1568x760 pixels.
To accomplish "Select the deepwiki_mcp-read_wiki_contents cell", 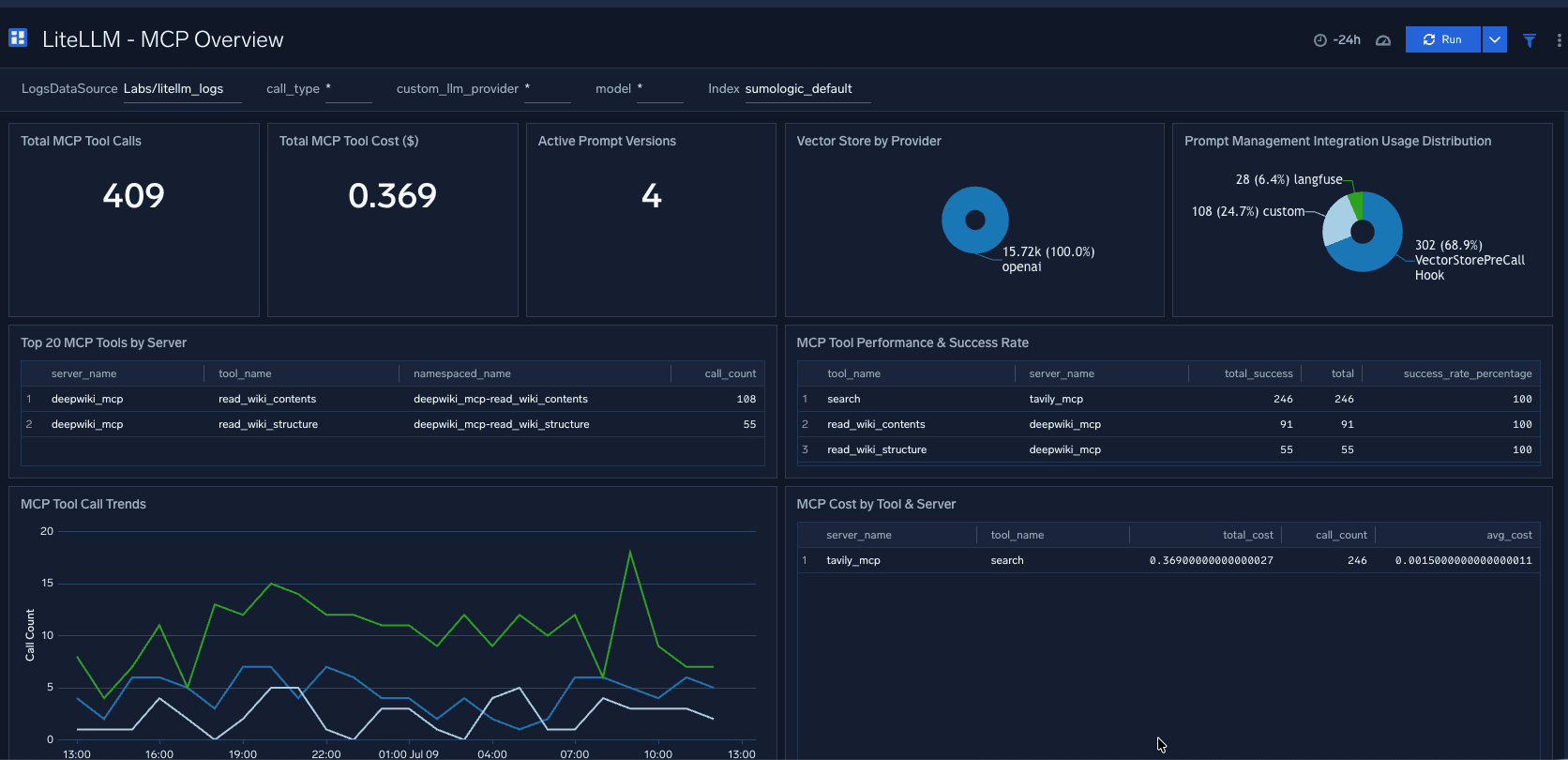I will [501, 399].
